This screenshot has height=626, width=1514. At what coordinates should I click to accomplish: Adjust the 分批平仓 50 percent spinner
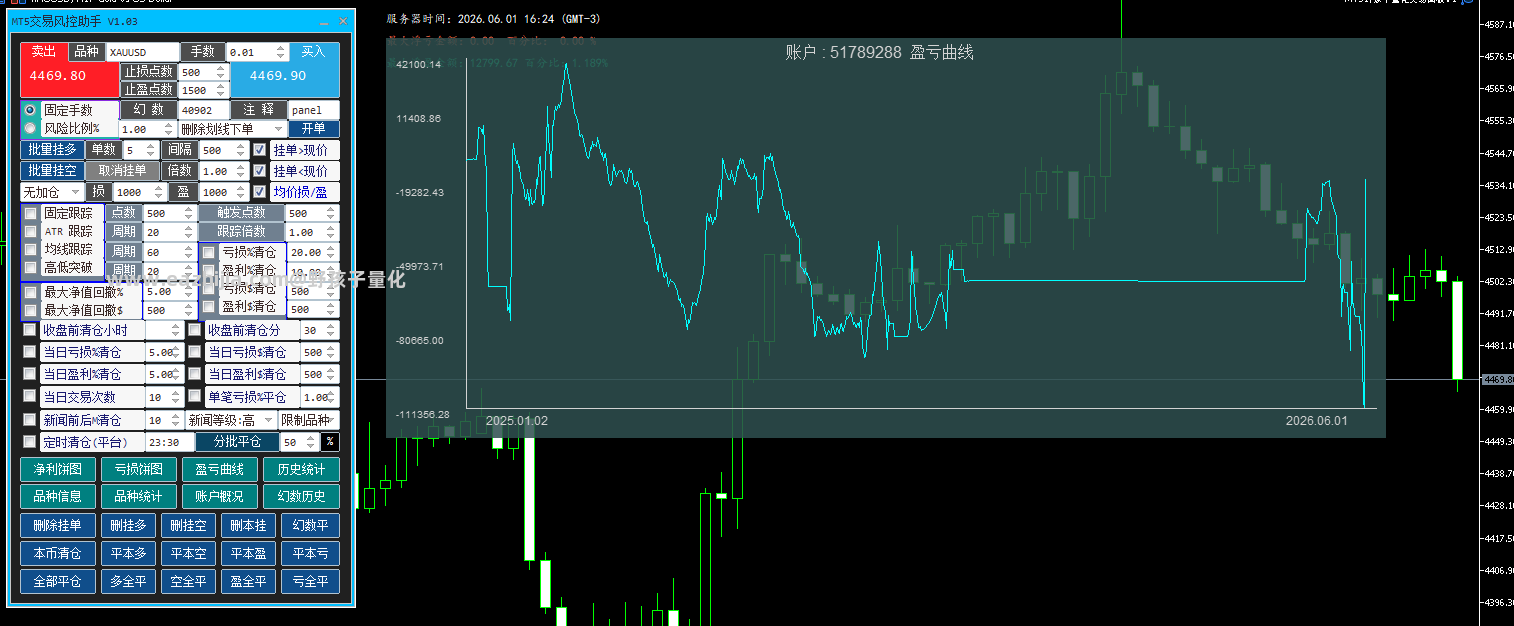pyautogui.click(x=311, y=442)
